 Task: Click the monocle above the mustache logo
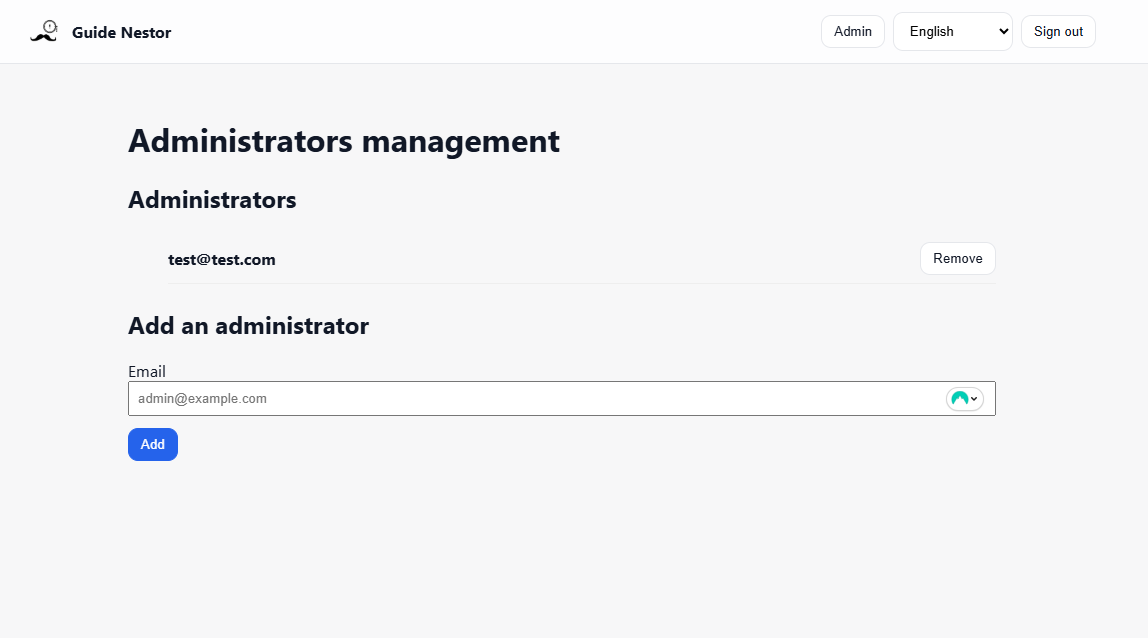50,26
